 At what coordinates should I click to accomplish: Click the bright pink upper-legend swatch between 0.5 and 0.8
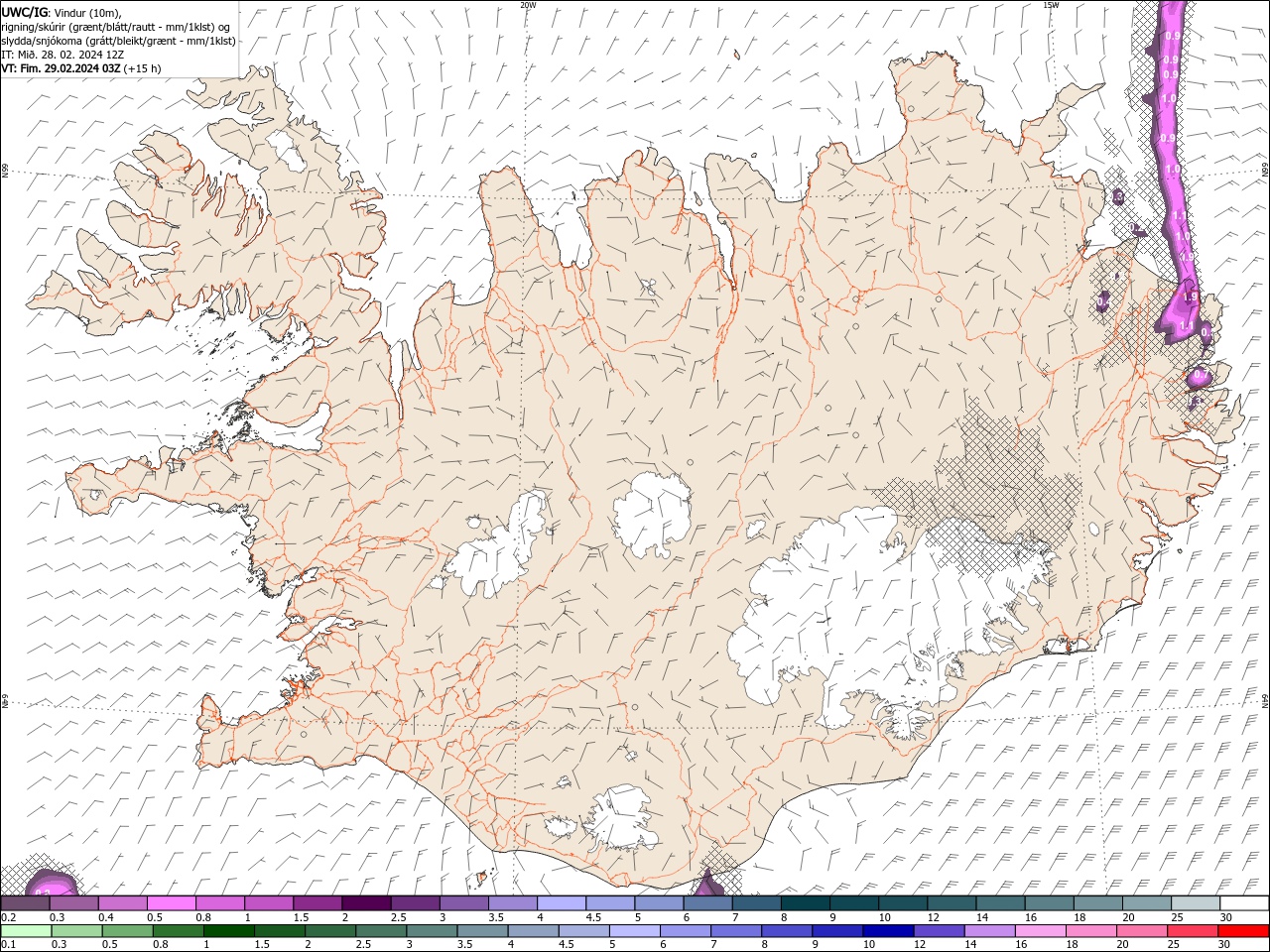[171, 903]
